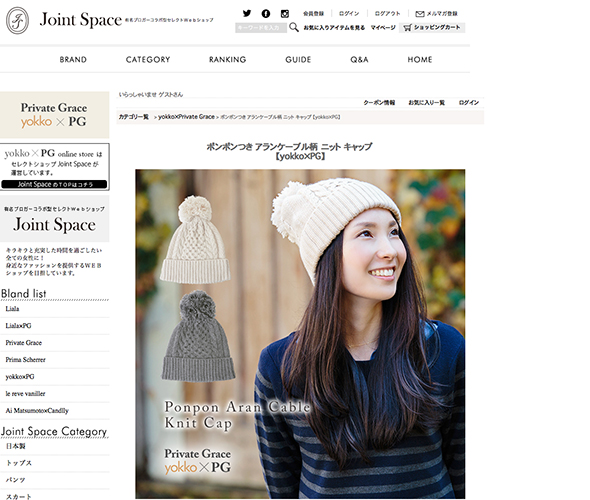Click the Joint Space oval logo emblem

(x=17, y=21)
